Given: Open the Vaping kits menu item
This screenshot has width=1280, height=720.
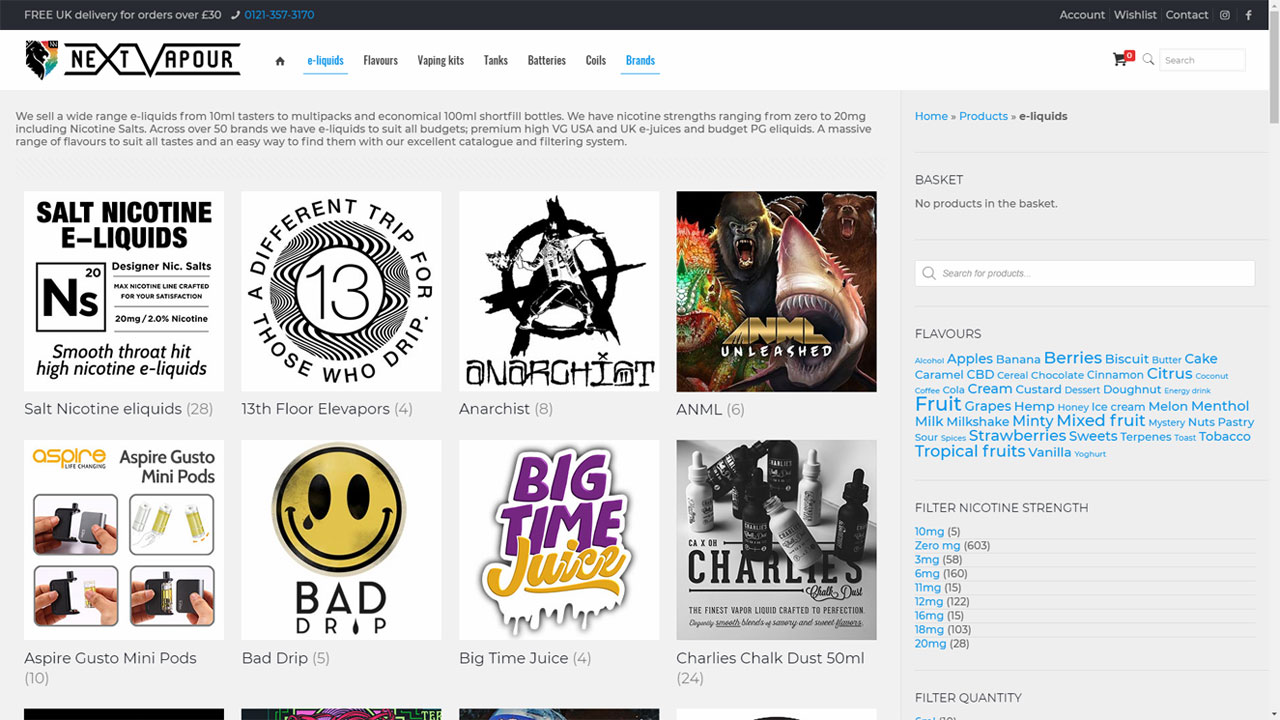Looking at the screenshot, I should coord(441,60).
